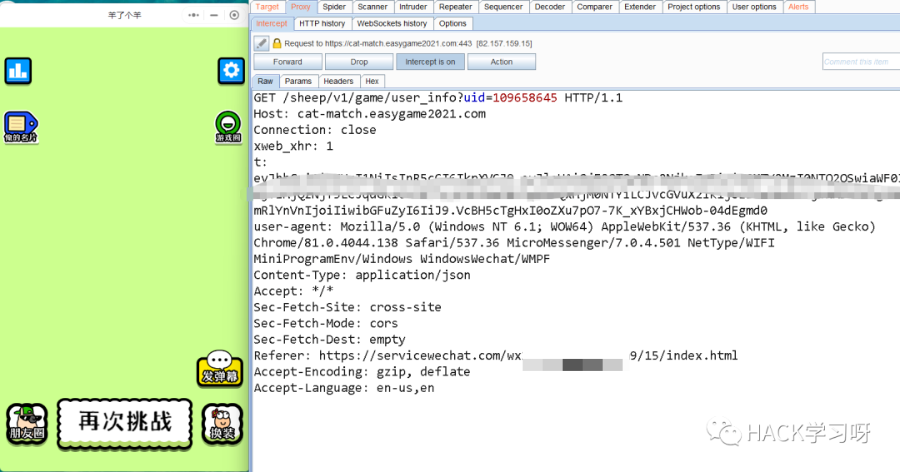The height and width of the screenshot is (472, 900).
Task: Click the Content-Type: application/json line
Action: 362,275
